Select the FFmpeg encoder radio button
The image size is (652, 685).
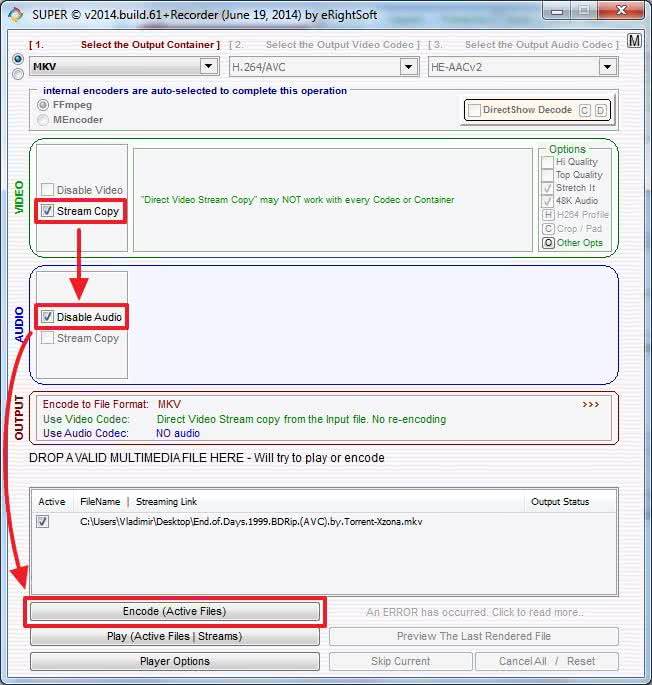coord(43,105)
